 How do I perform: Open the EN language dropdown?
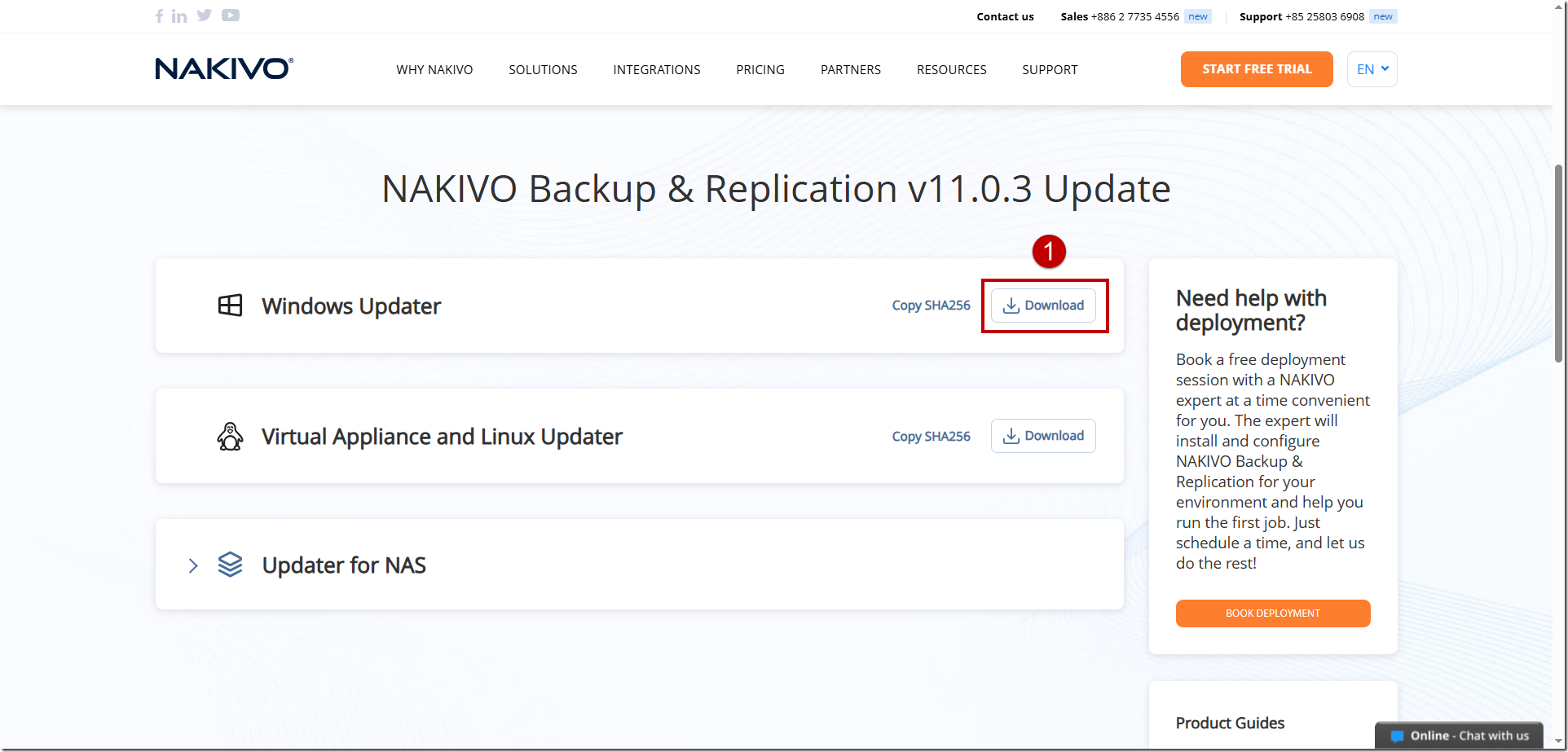tap(1372, 69)
